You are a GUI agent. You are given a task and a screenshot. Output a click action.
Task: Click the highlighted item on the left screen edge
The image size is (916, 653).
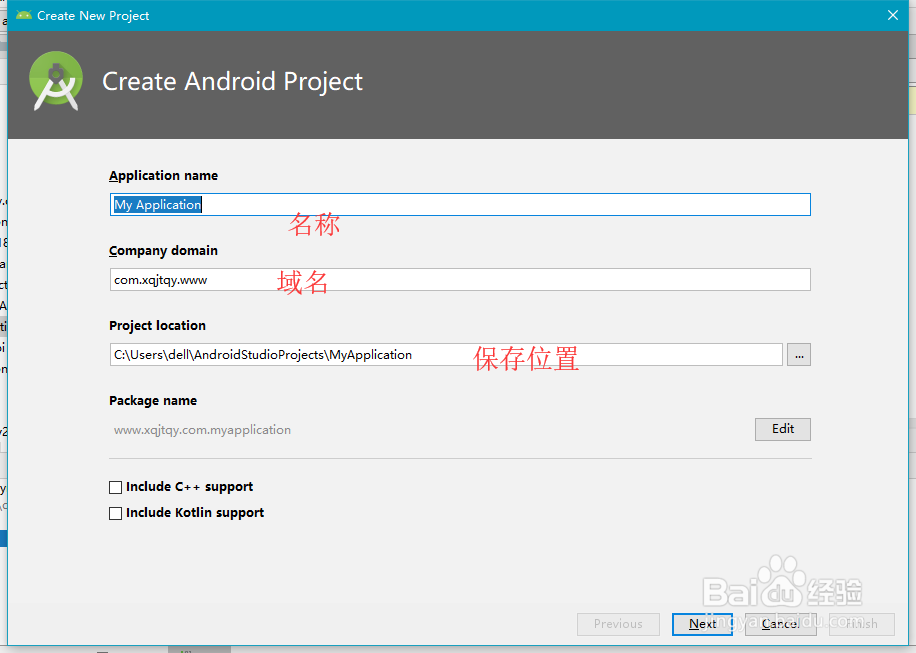click(3, 537)
